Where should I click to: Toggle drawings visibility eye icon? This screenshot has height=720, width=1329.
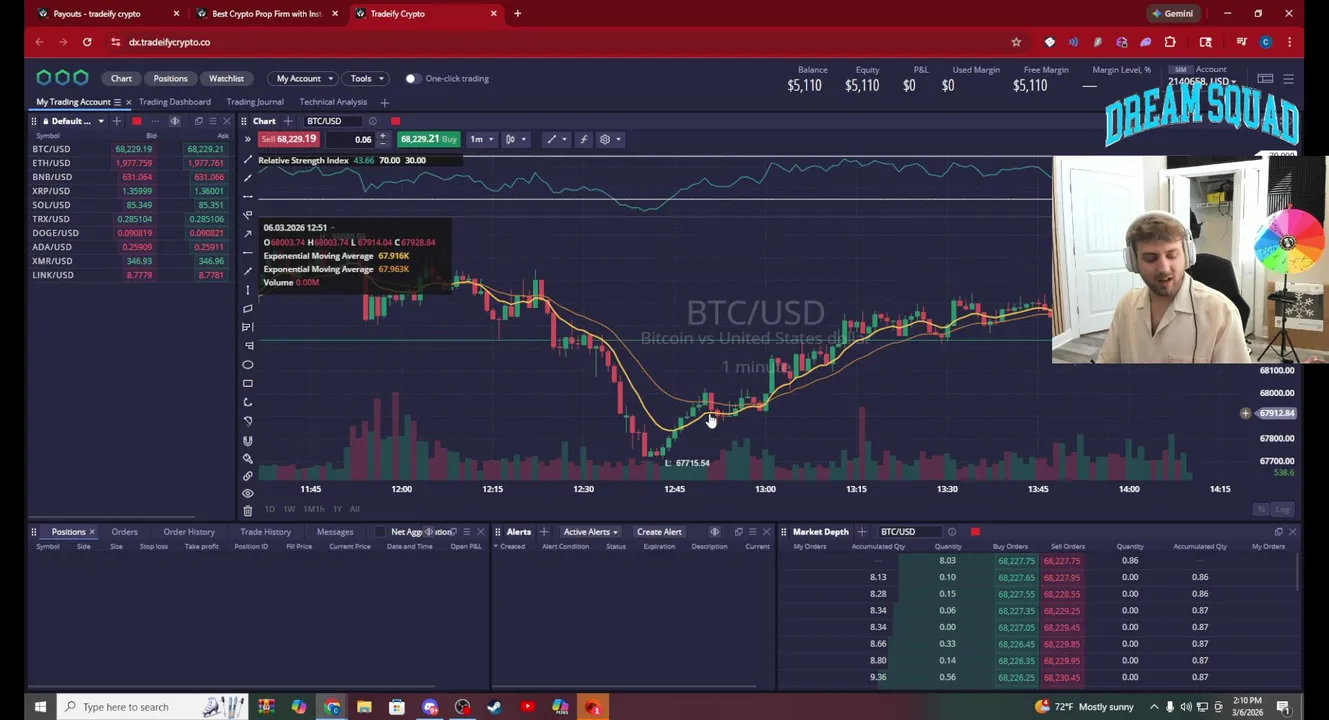(x=248, y=493)
